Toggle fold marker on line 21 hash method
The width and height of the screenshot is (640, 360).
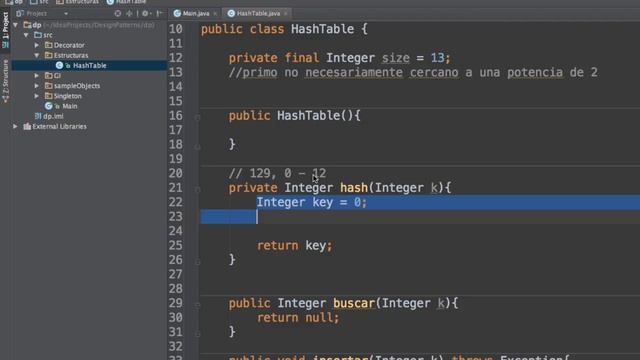click(198, 190)
